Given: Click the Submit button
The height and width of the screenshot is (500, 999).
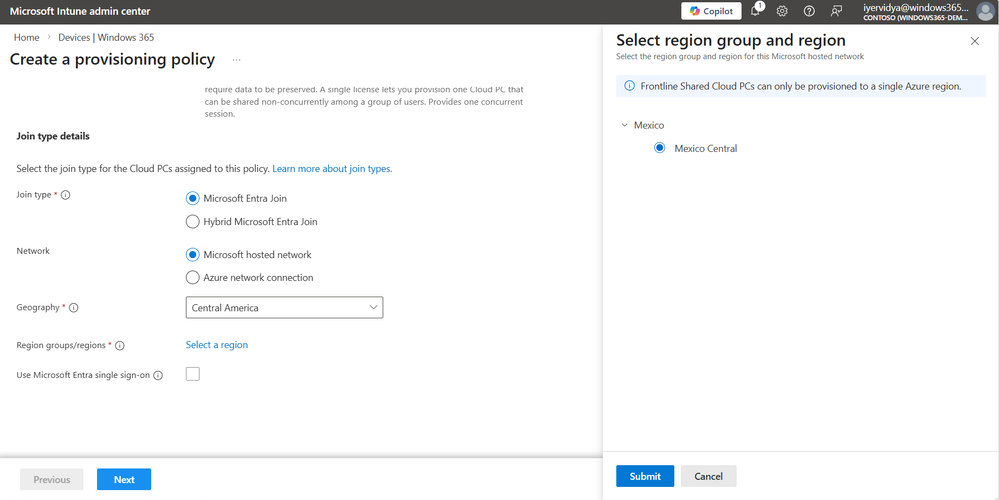Looking at the screenshot, I should [645, 476].
